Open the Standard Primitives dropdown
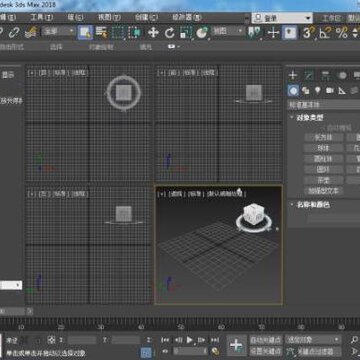This screenshot has height=360, width=360. pyautogui.click(x=324, y=105)
